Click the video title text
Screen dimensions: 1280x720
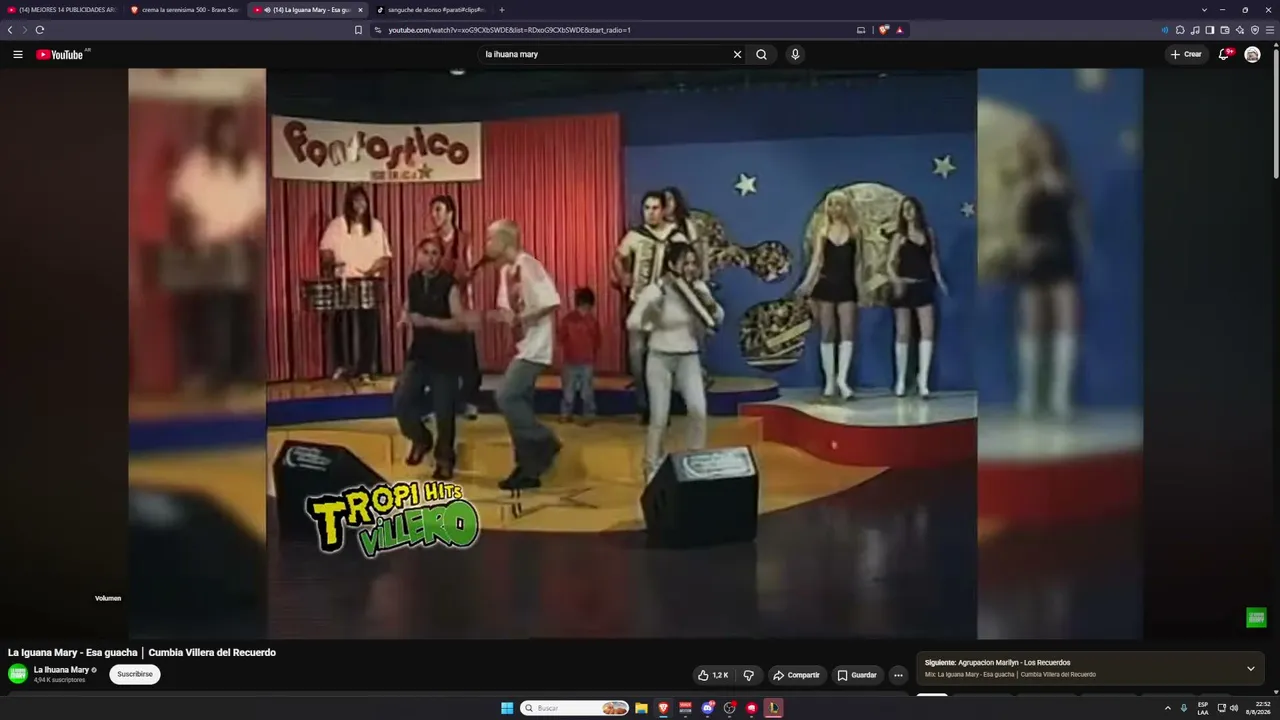pos(142,652)
